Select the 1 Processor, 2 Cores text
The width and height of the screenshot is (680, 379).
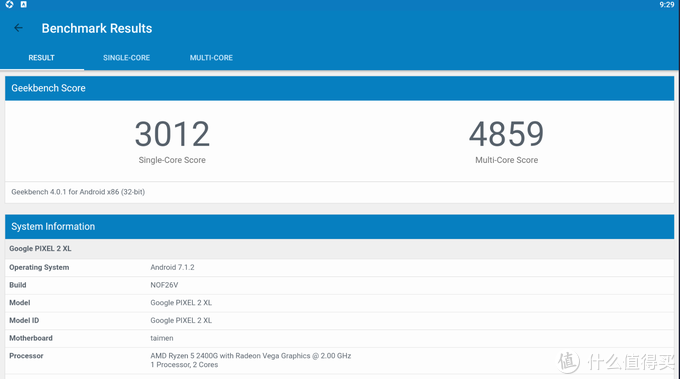(184, 365)
